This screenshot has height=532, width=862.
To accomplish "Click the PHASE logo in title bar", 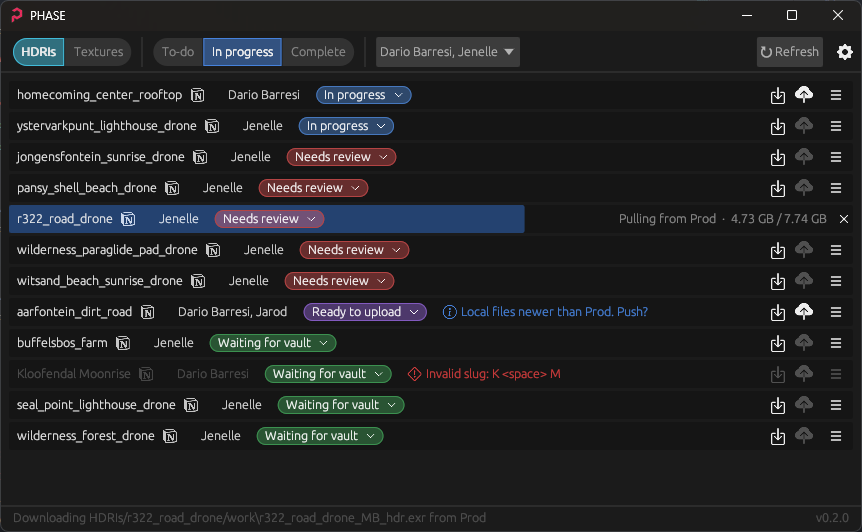I will coord(17,15).
